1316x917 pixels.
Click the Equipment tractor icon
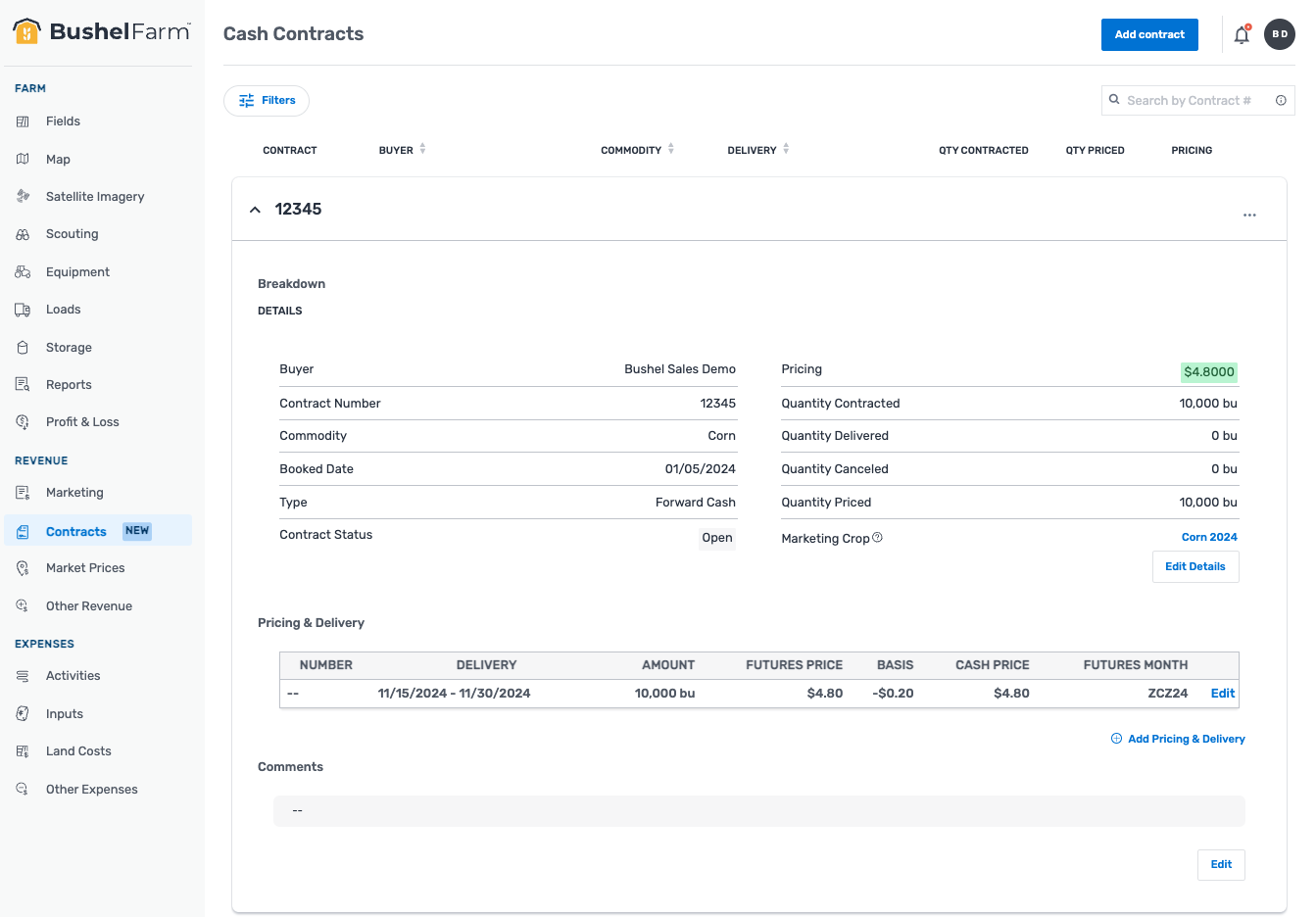(x=23, y=271)
